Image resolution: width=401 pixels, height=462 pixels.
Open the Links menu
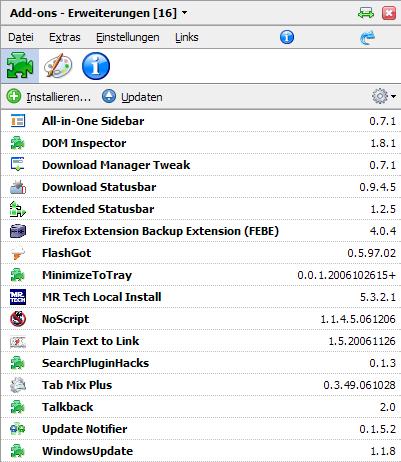point(187,37)
